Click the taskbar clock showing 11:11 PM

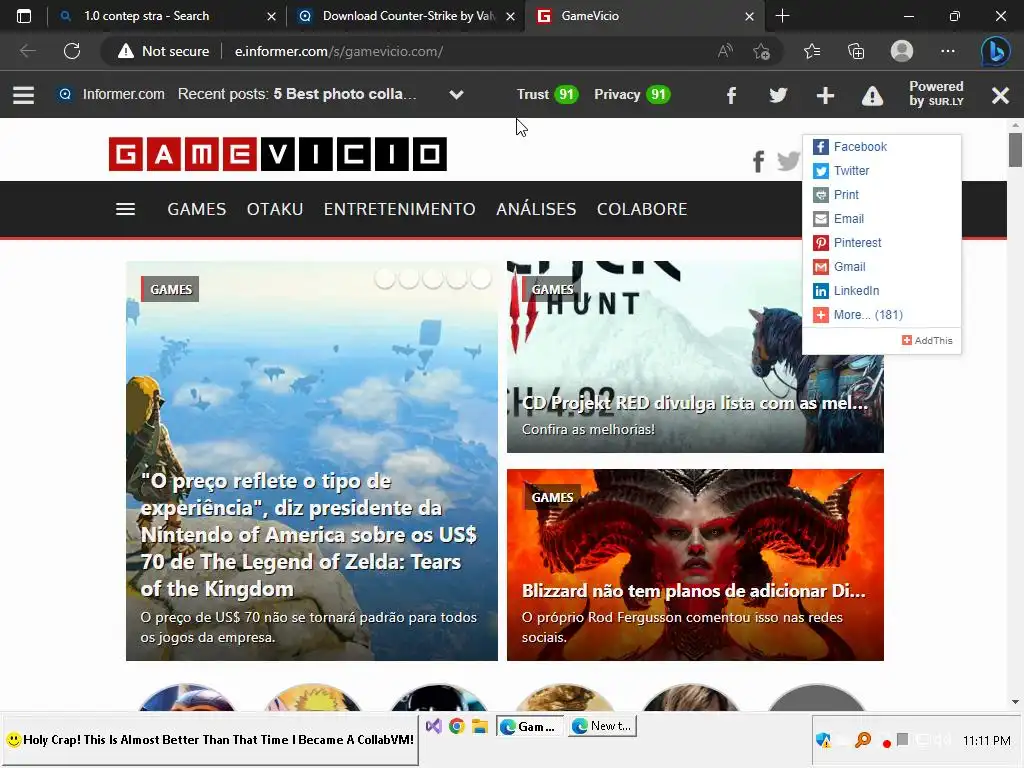tap(986, 741)
